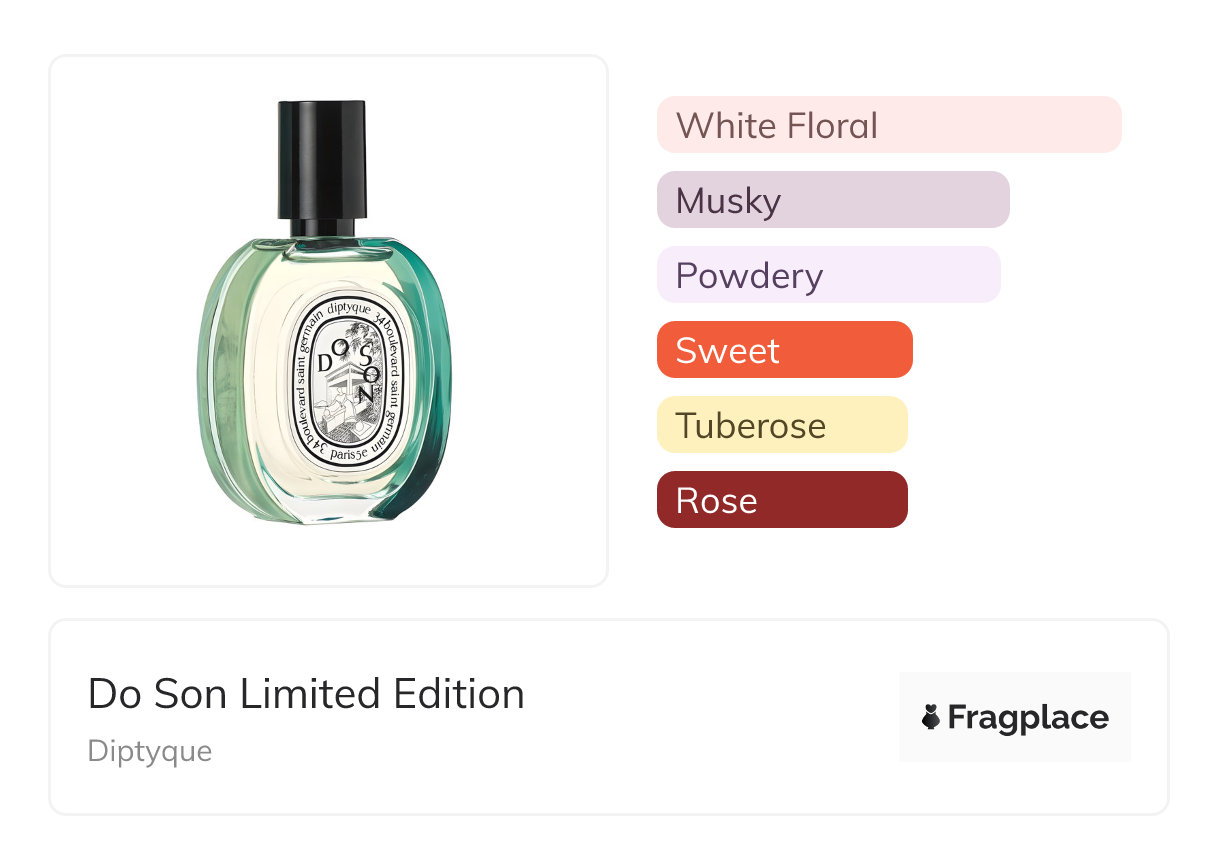Click the Fragplace perfume bottle logo icon
The height and width of the screenshot is (864, 1218).
[931, 717]
